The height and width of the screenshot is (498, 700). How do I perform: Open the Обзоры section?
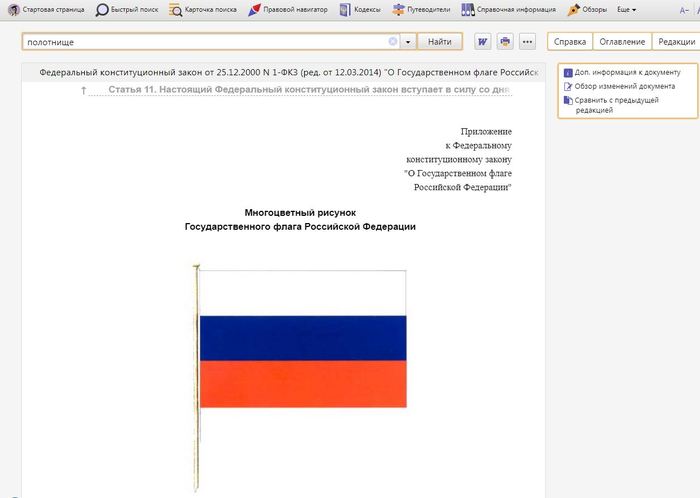coord(573,10)
